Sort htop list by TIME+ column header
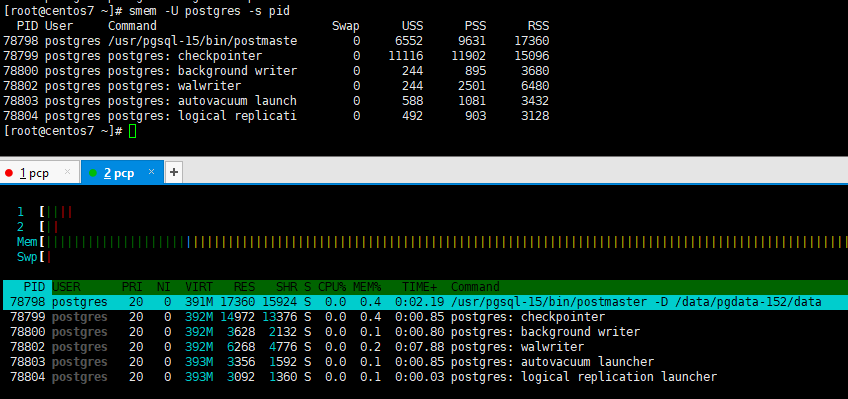The width and height of the screenshot is (848, 399). click(420, 287)
